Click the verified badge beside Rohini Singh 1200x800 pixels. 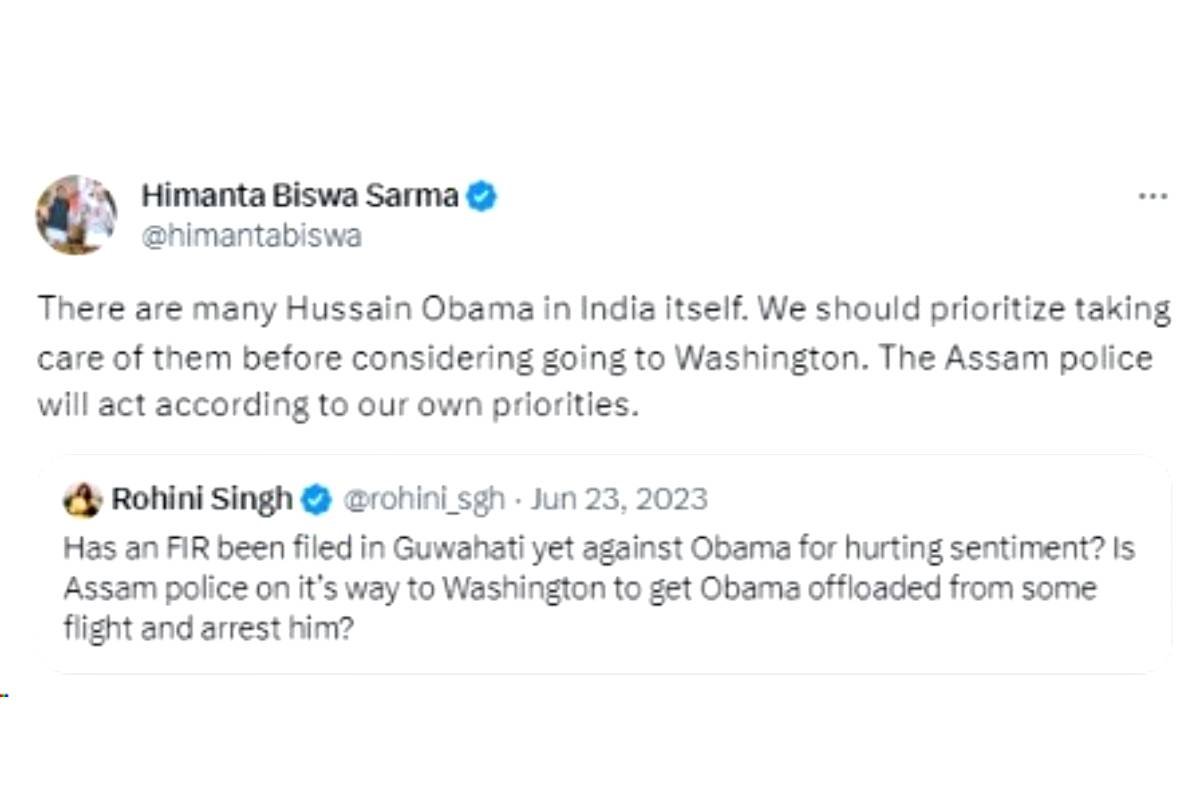(317, 499)
